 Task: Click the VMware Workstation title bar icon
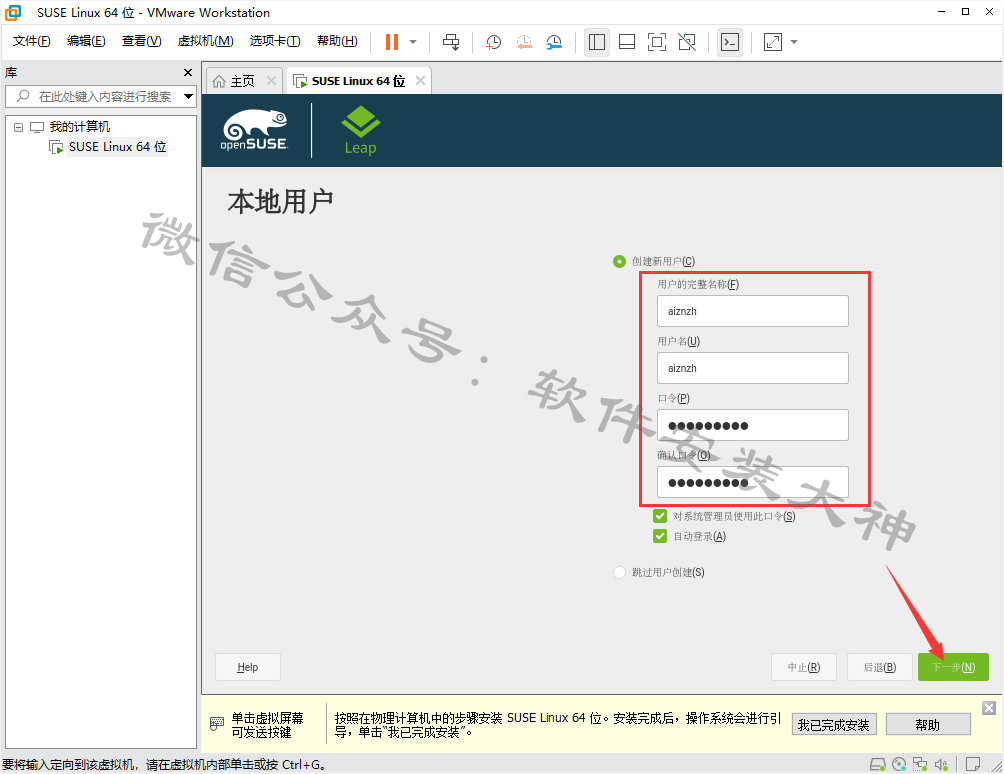pos(13,12)
